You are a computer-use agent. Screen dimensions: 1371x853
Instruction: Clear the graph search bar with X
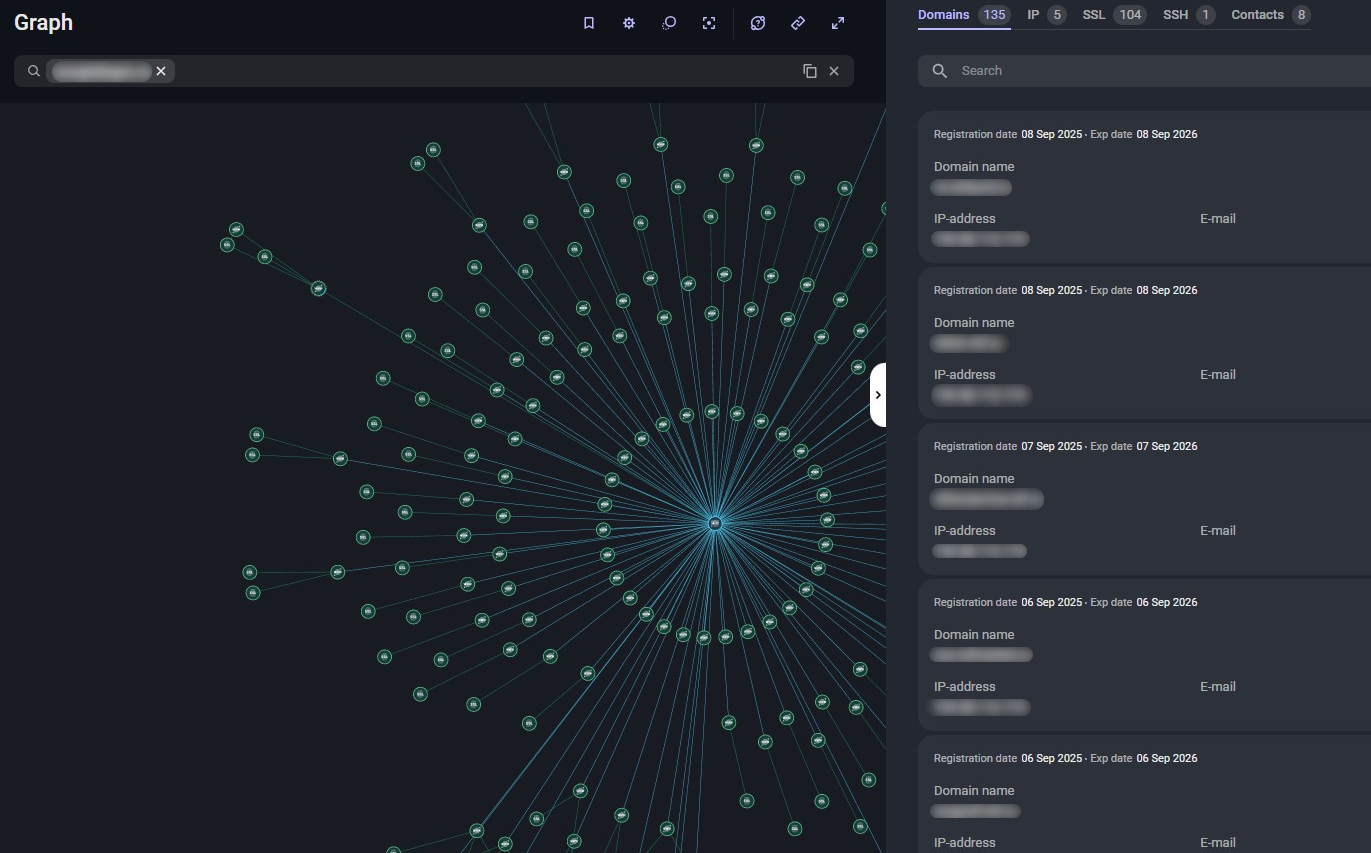(834, 71)
